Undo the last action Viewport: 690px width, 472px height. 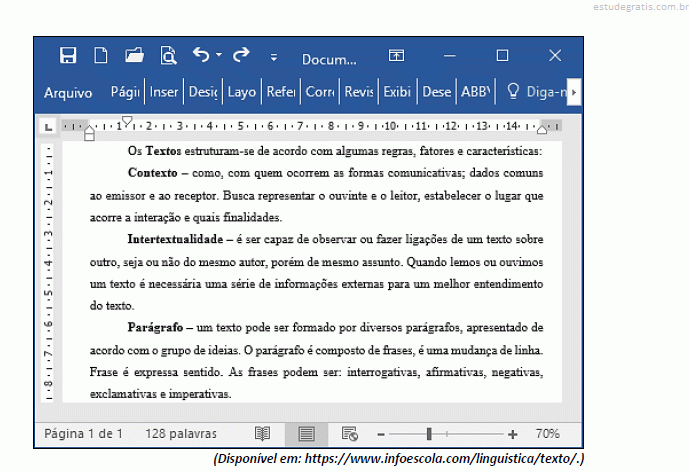point(201,55)
